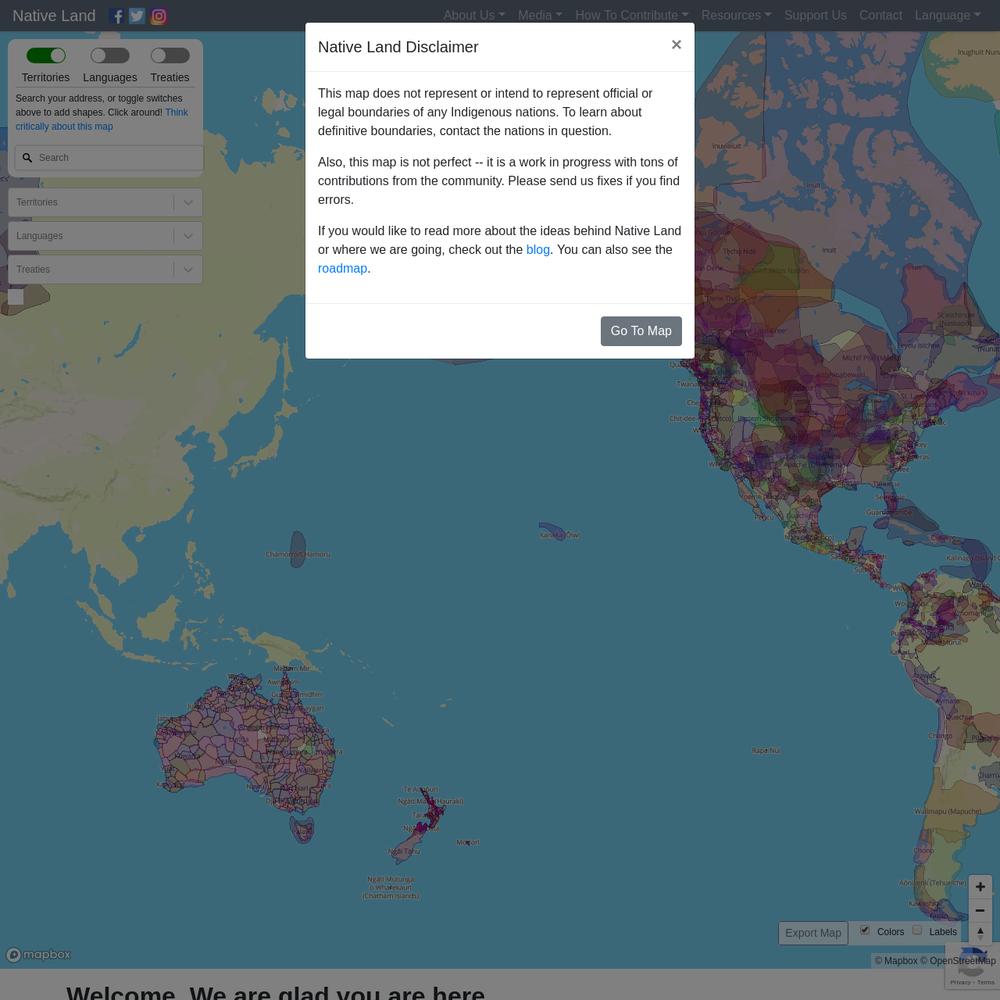Go to Support Us page
Image resolution: width=1000 pixels, height=1000 pixels.
(815, 15)
